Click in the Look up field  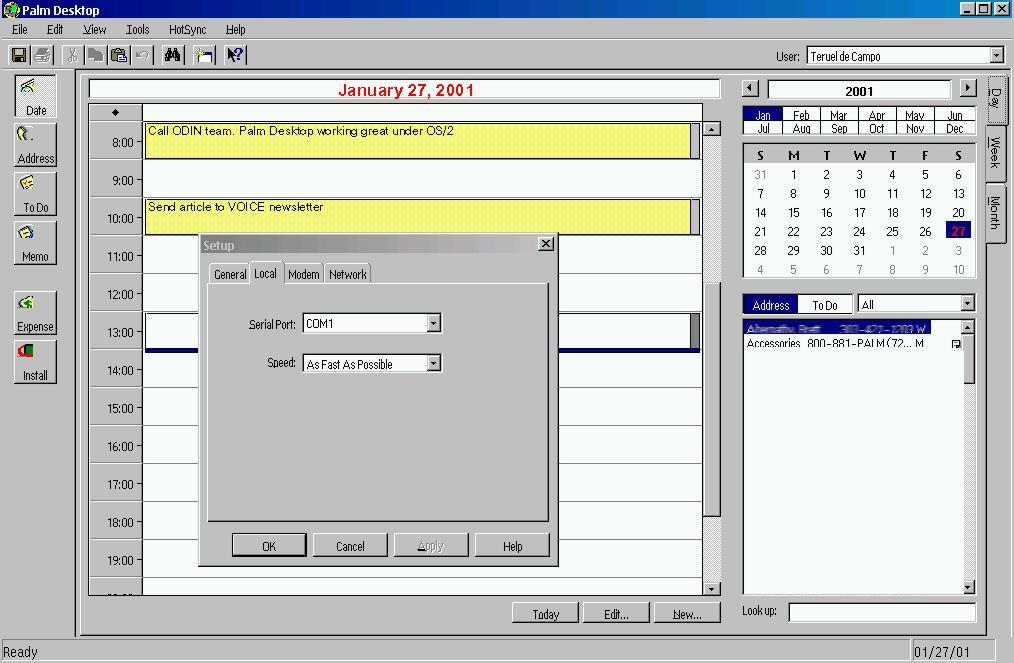pos(881,612)
